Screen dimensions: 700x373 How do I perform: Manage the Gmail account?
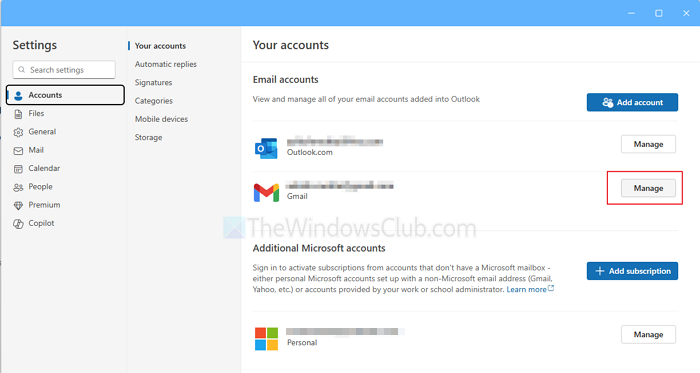pos(648,188)
